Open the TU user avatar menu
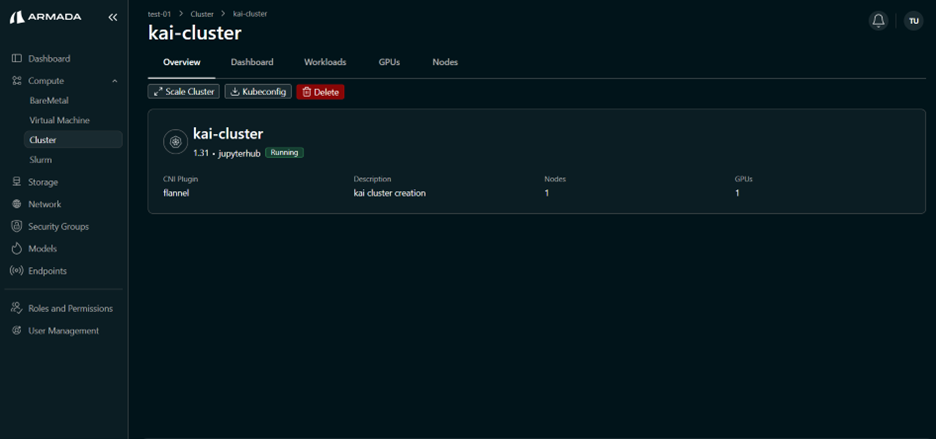936x439 pixels. tap(913, 20)
